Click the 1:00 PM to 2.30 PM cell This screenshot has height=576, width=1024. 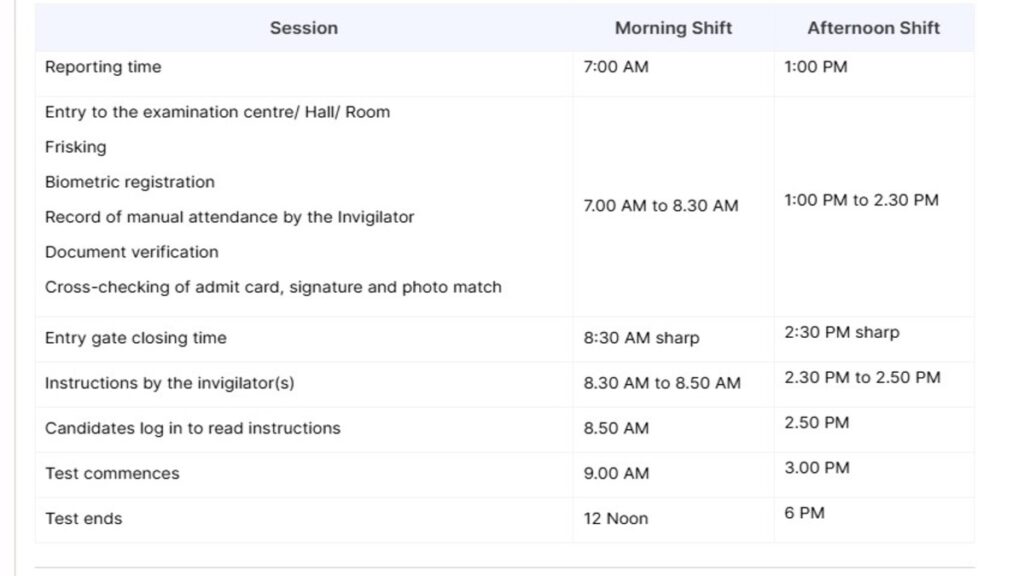[861, 200]
